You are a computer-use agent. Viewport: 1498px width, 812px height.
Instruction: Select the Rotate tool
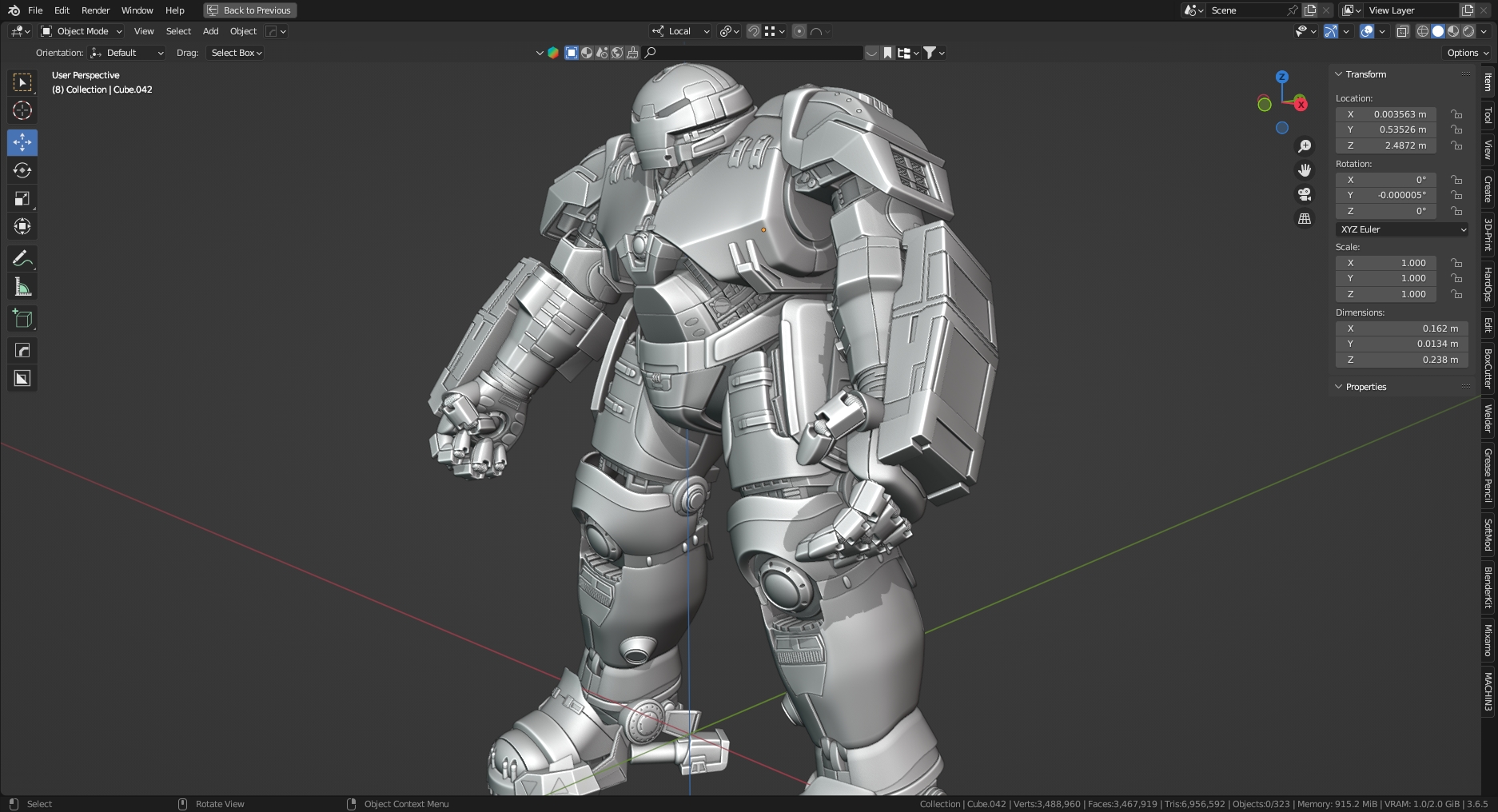22,170
